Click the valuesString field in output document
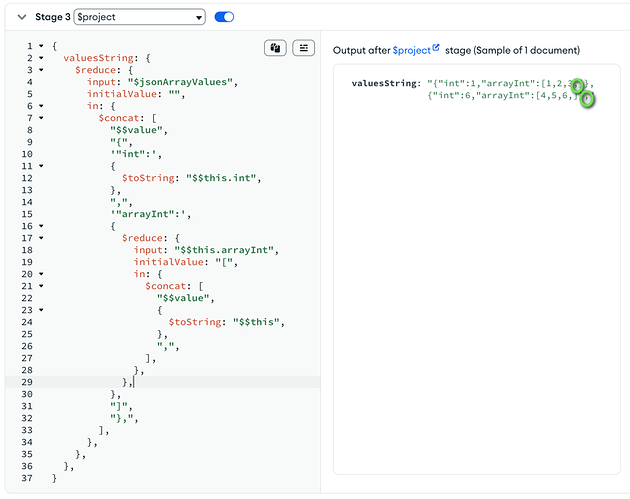Image resolution: width=630 pixels, height=499 pixels. coord(384,83)
